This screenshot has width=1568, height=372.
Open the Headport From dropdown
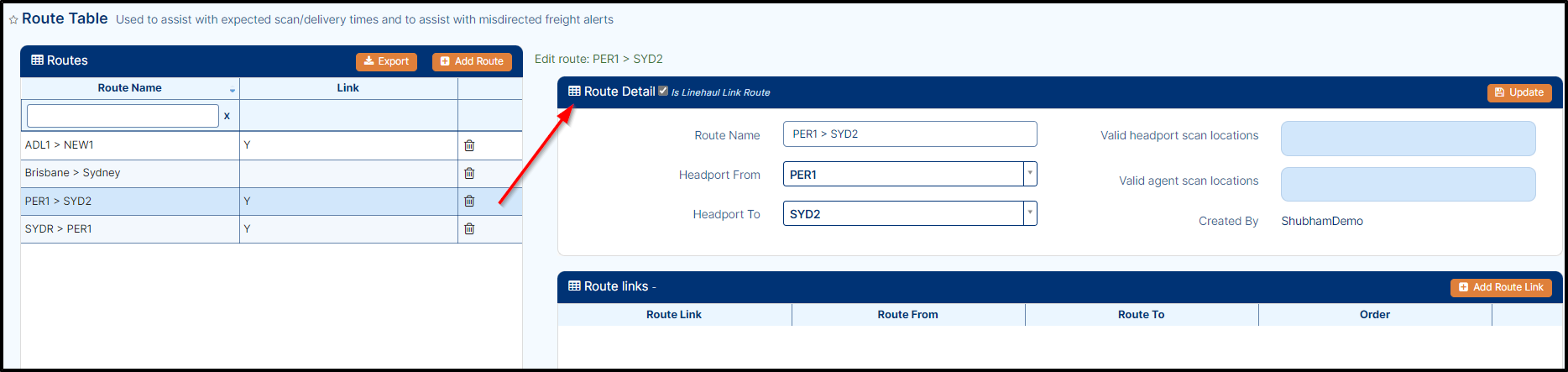[1030, 174]
